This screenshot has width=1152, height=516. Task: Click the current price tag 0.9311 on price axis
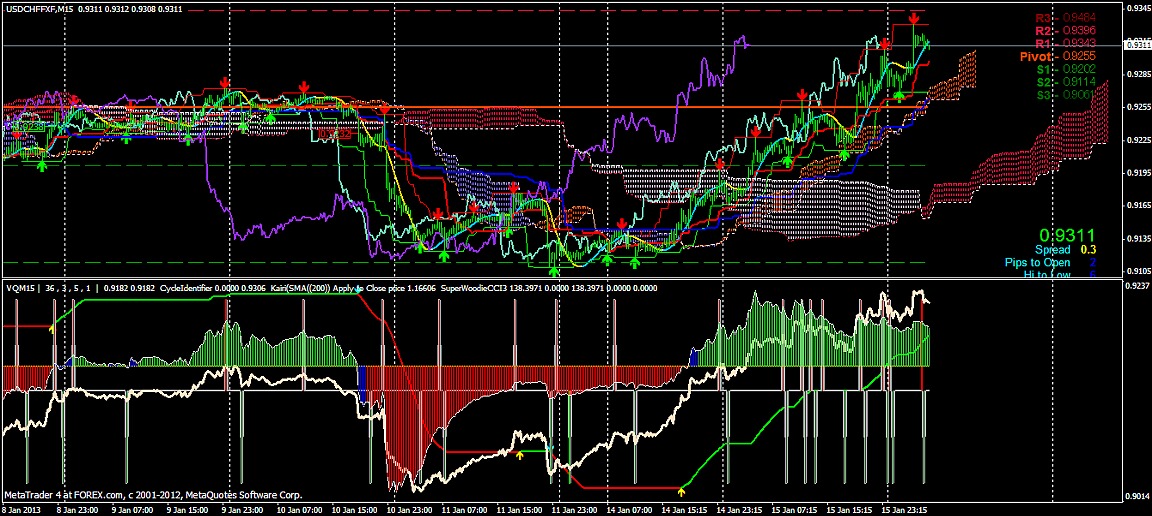(1136, 46)
